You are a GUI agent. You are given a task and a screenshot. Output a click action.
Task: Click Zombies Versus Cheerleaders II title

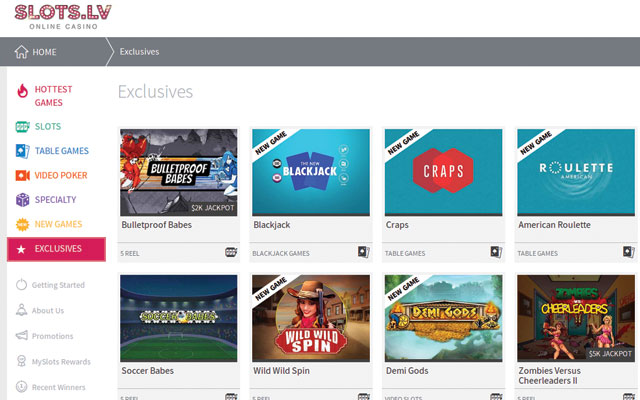[549, 376]
